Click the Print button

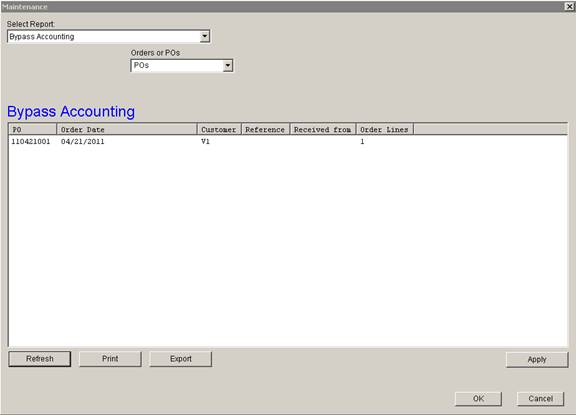tap(110, 359)
